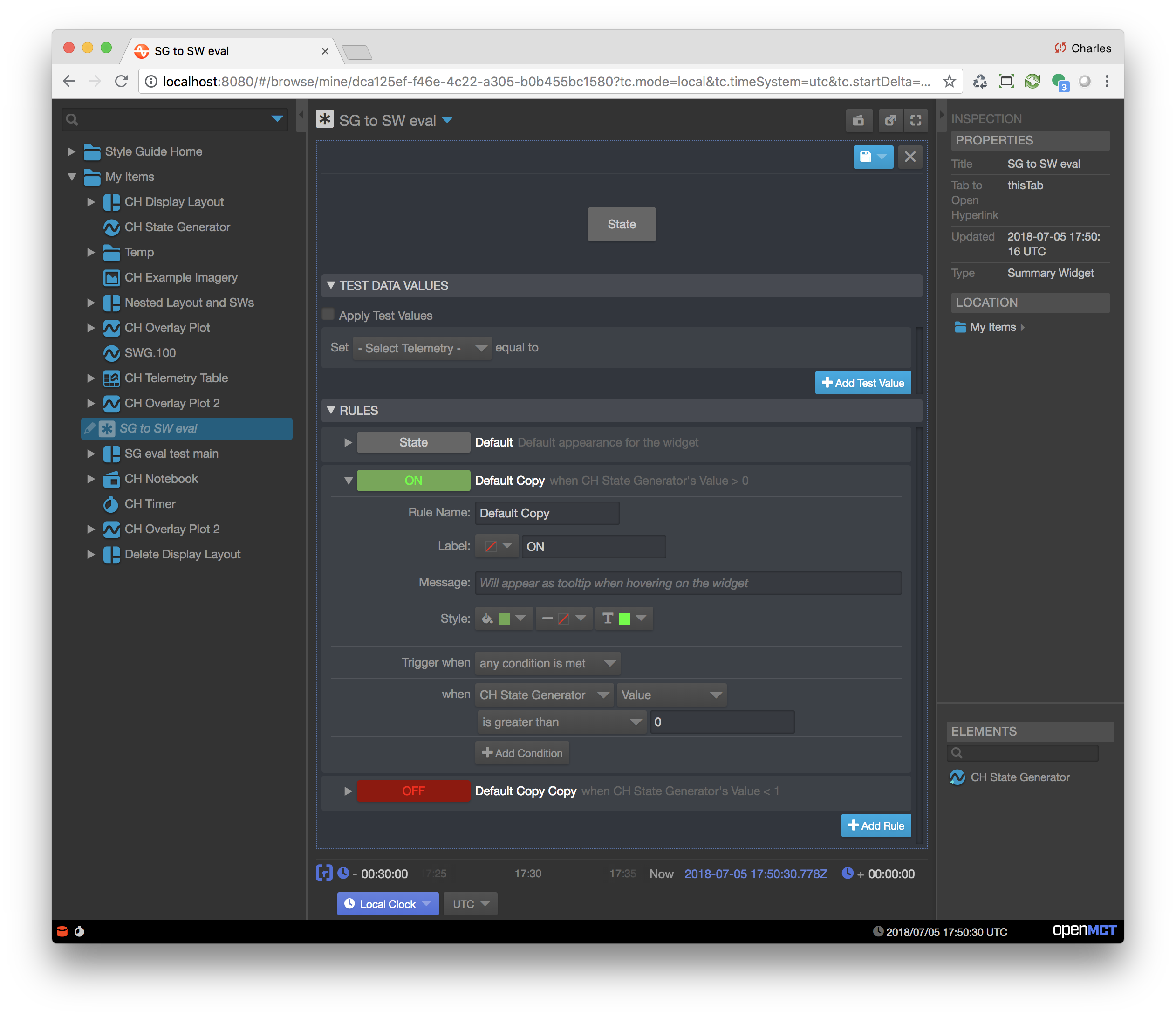Open the green fill color swatch in Style
The image size is (1176, 1018).
504,619
